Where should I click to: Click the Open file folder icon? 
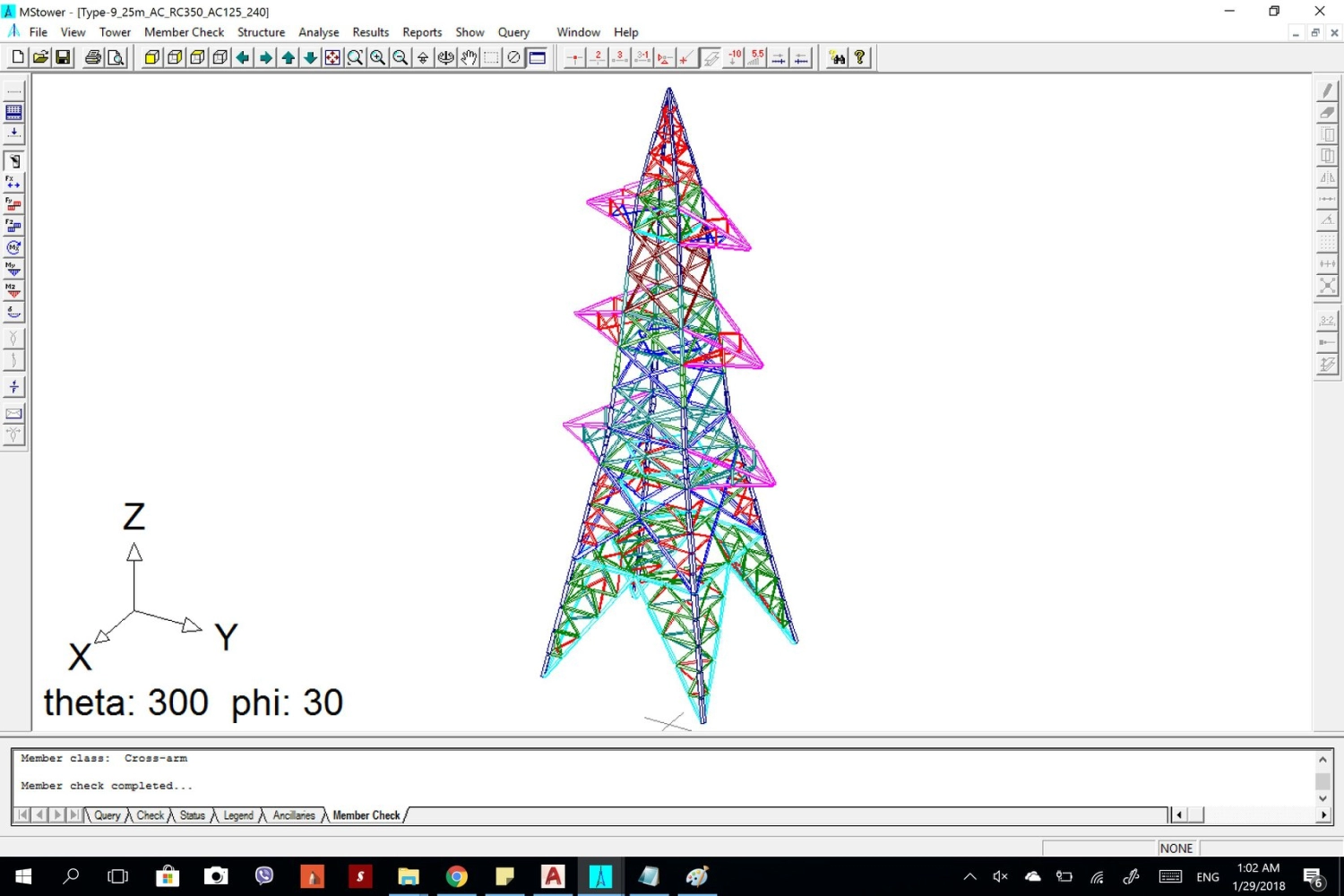point(40,57)
